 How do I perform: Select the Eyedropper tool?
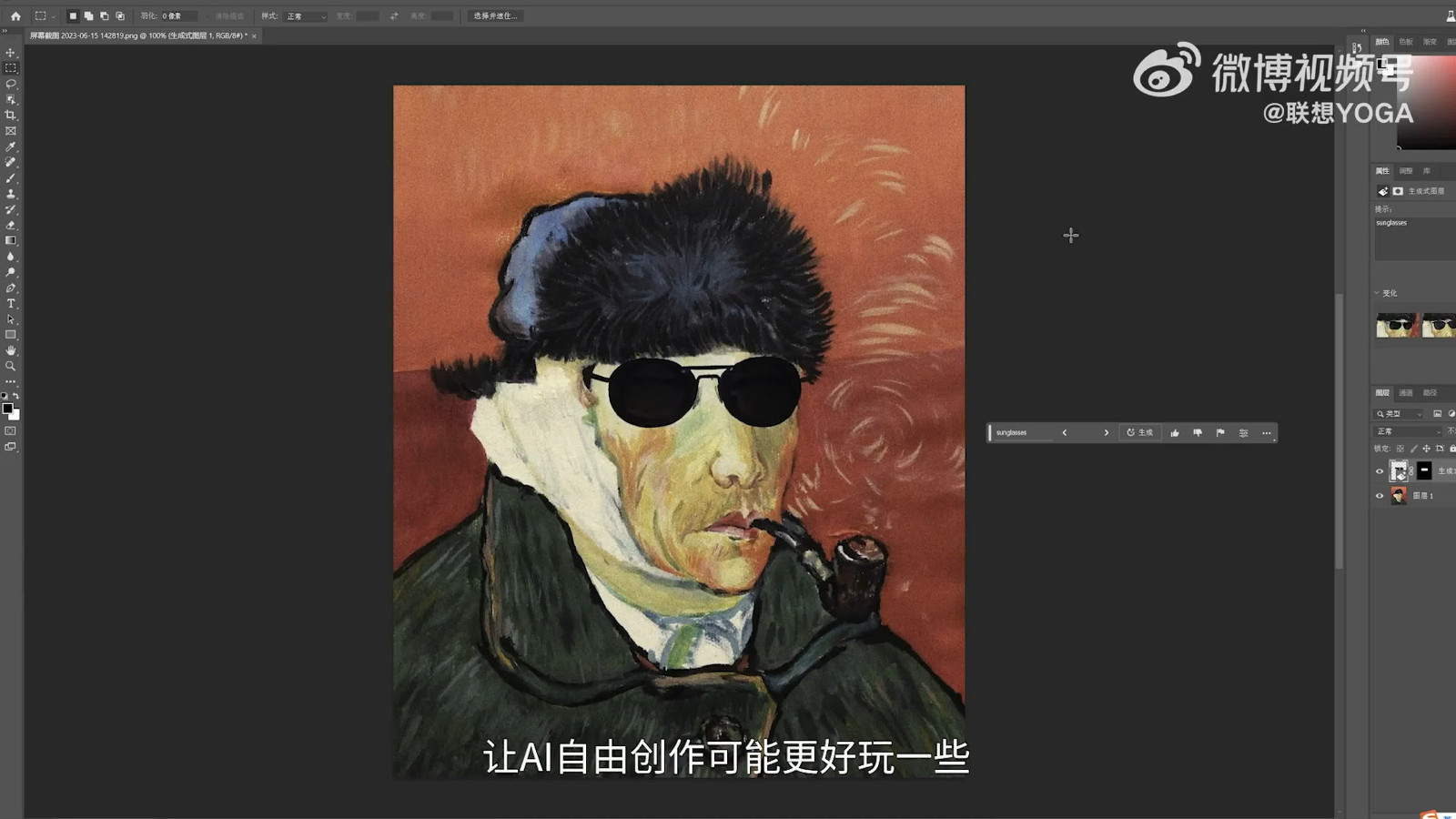11,147
